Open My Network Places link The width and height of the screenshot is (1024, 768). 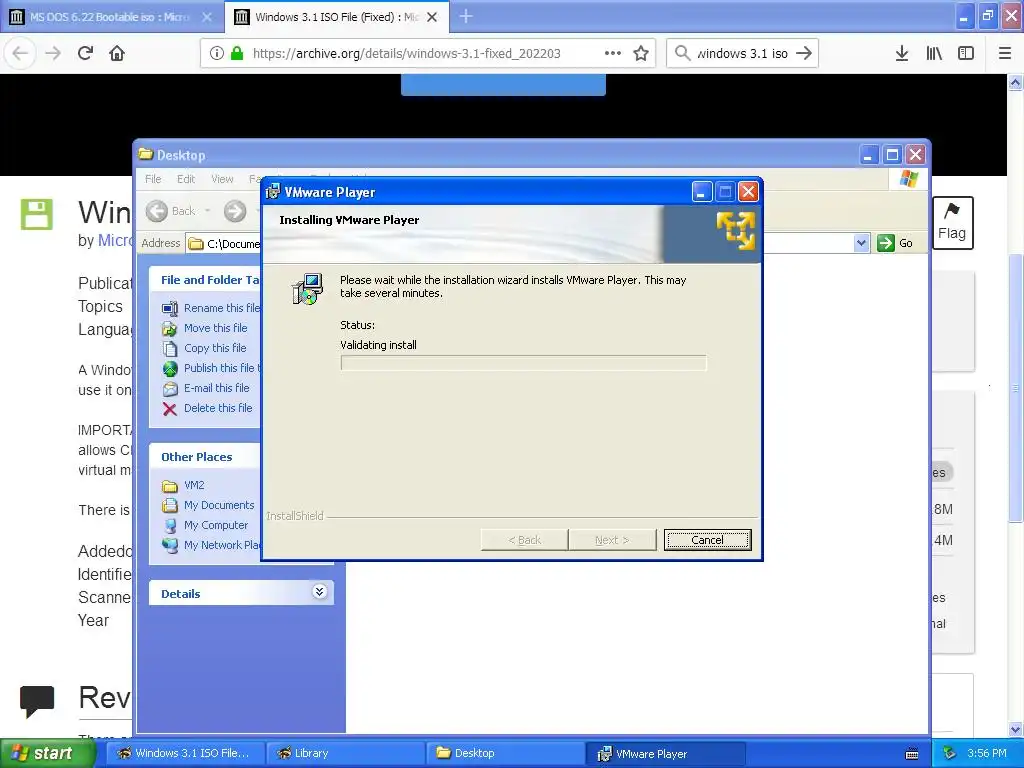click(x=221, y=545)
